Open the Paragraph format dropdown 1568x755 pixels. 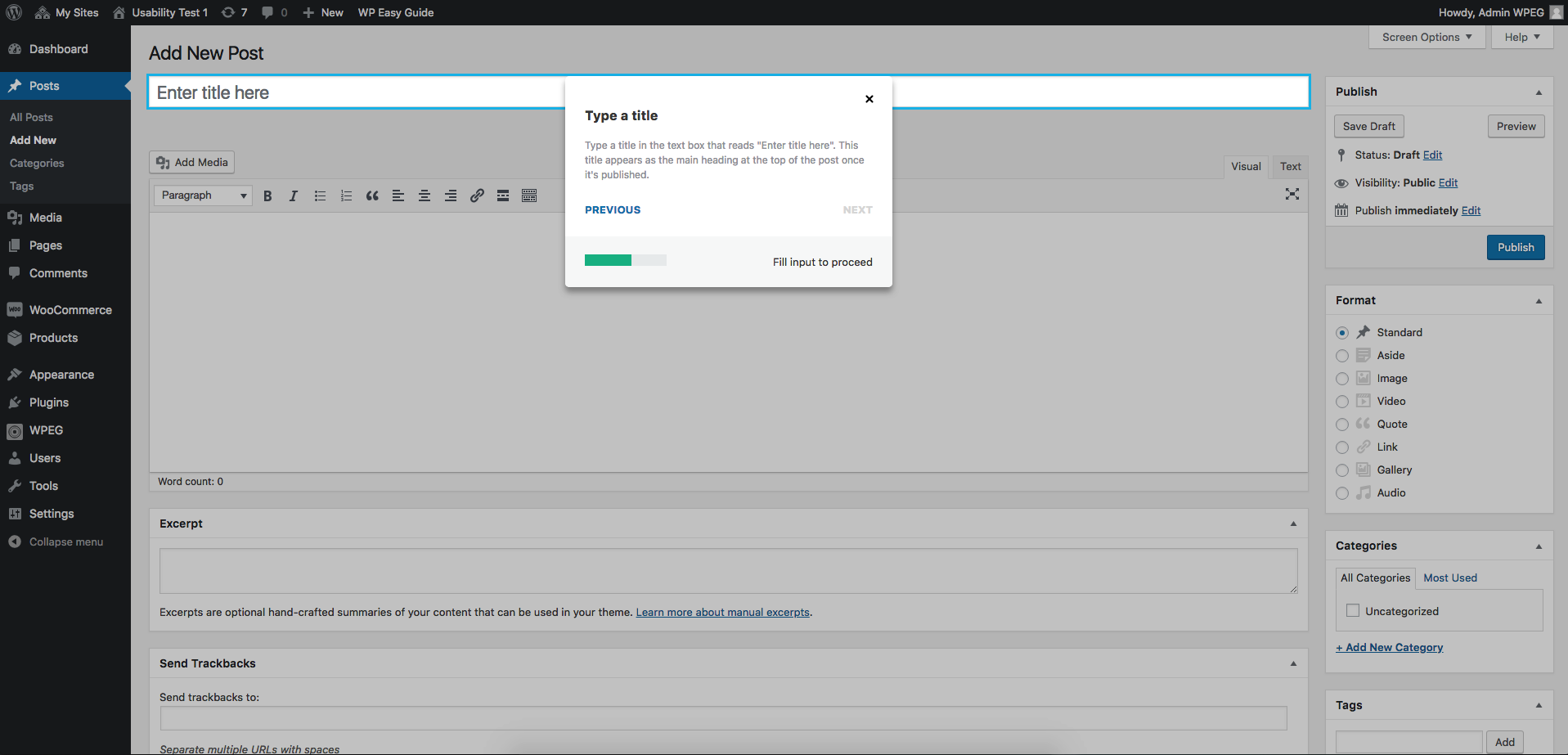tap(203, 195)
